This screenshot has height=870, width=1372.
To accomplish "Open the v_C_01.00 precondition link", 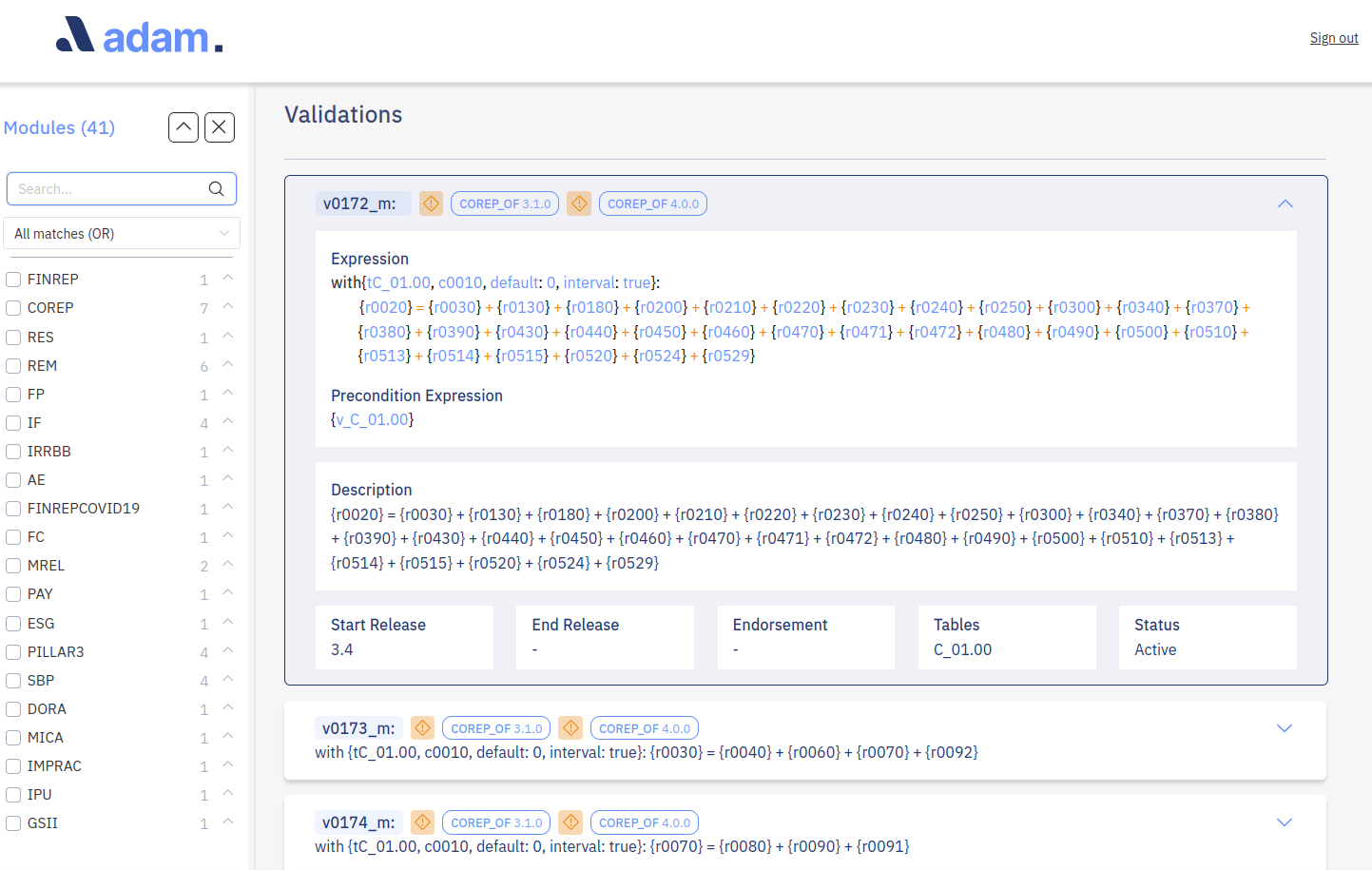I will tap(373, 419).
